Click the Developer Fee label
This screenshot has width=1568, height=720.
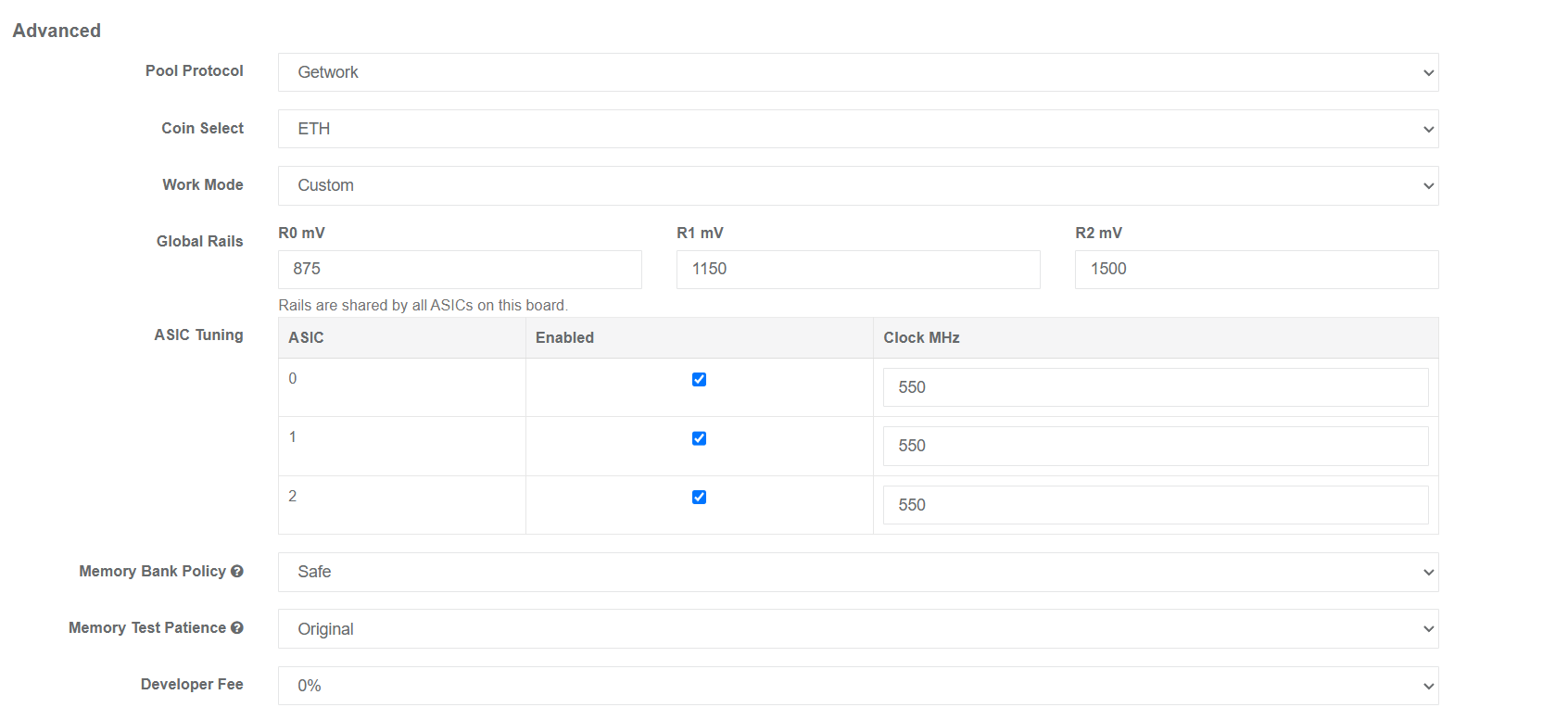[192, 684]
